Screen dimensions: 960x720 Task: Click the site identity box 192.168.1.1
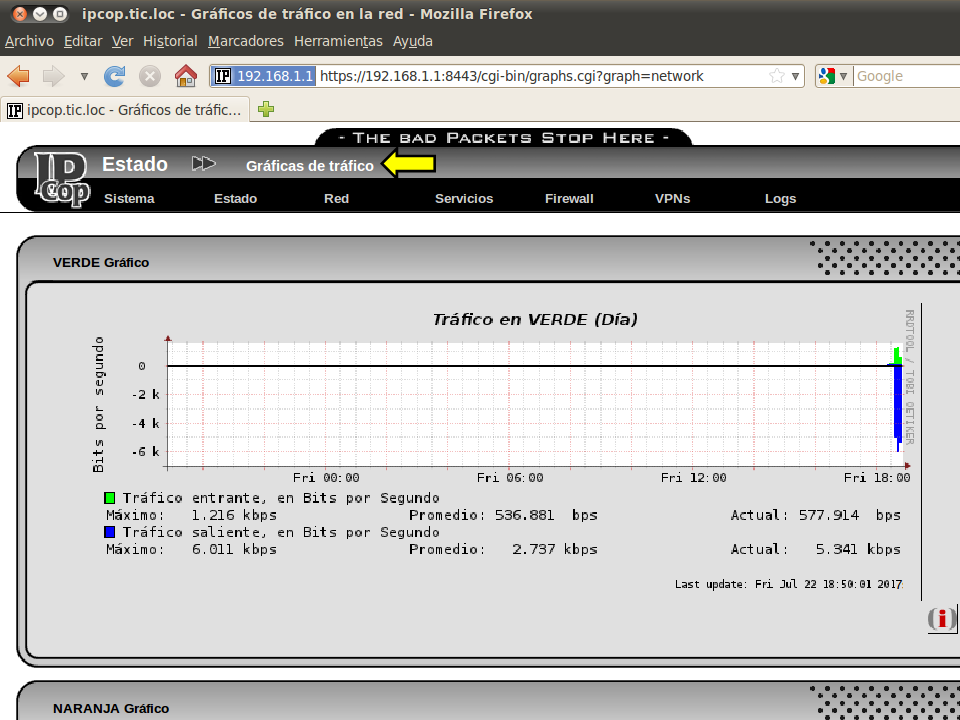(264, 76)
